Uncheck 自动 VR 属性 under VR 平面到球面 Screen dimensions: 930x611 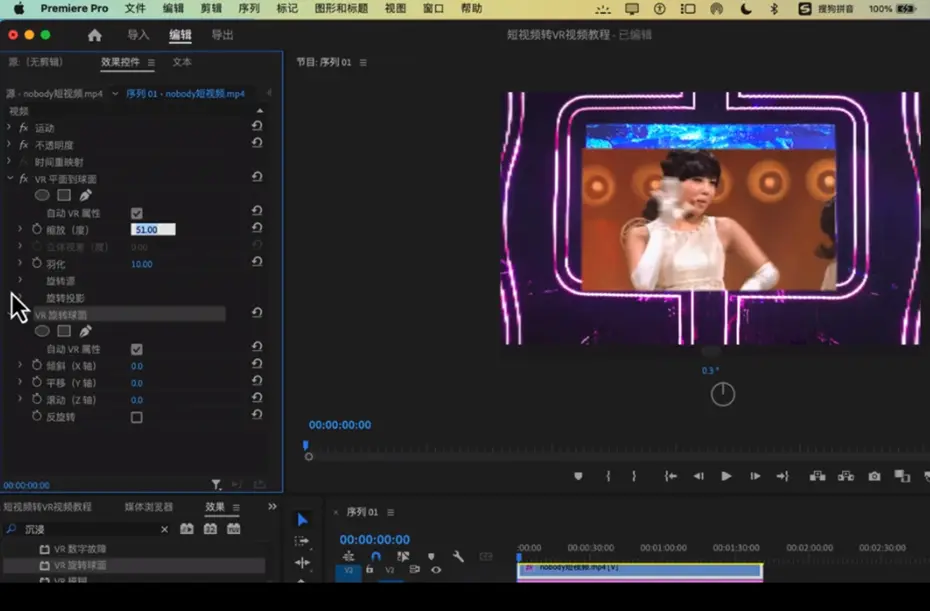(x=137, y=214)
